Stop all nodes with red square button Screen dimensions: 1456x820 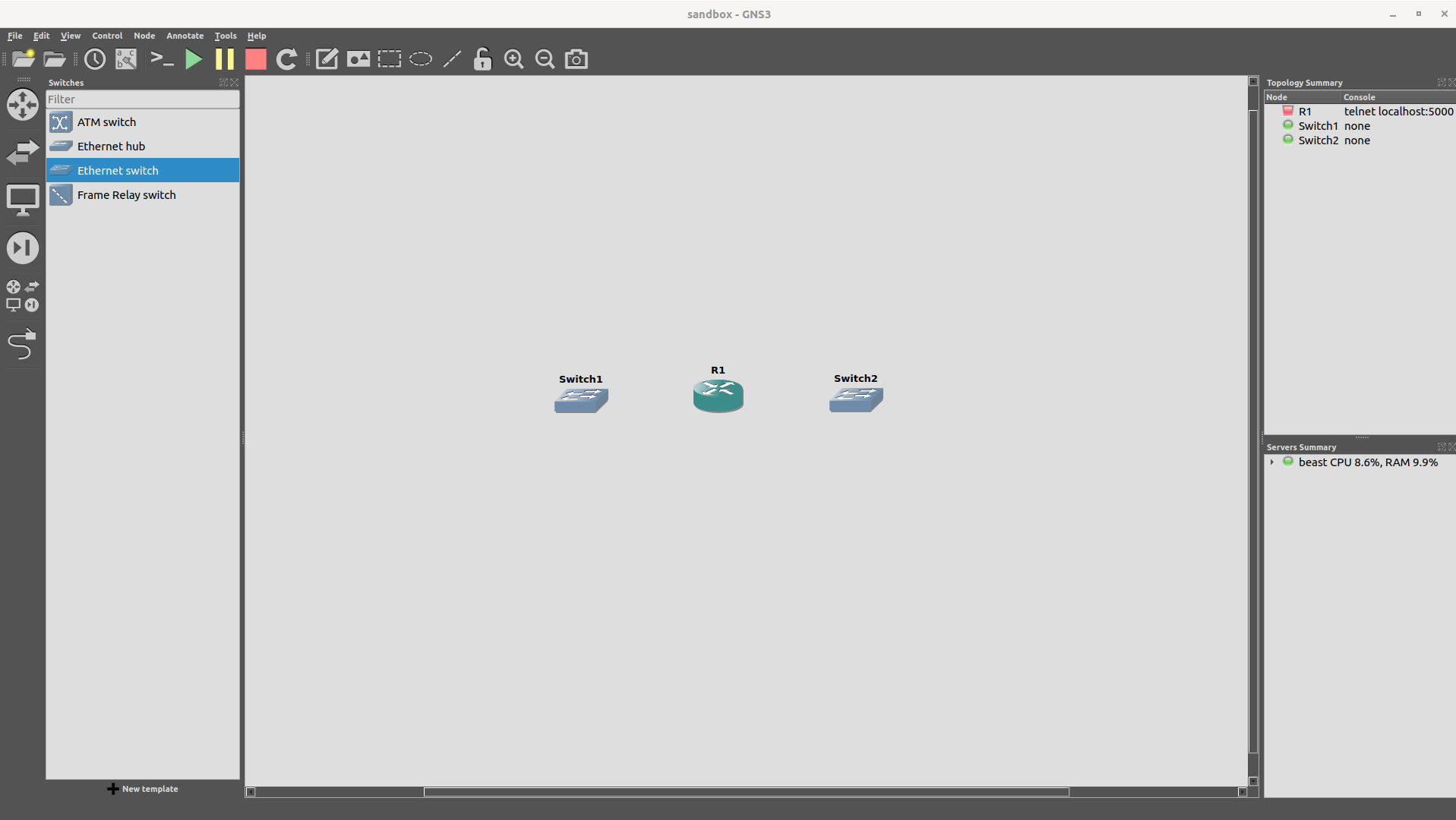(x=256, y=59)
